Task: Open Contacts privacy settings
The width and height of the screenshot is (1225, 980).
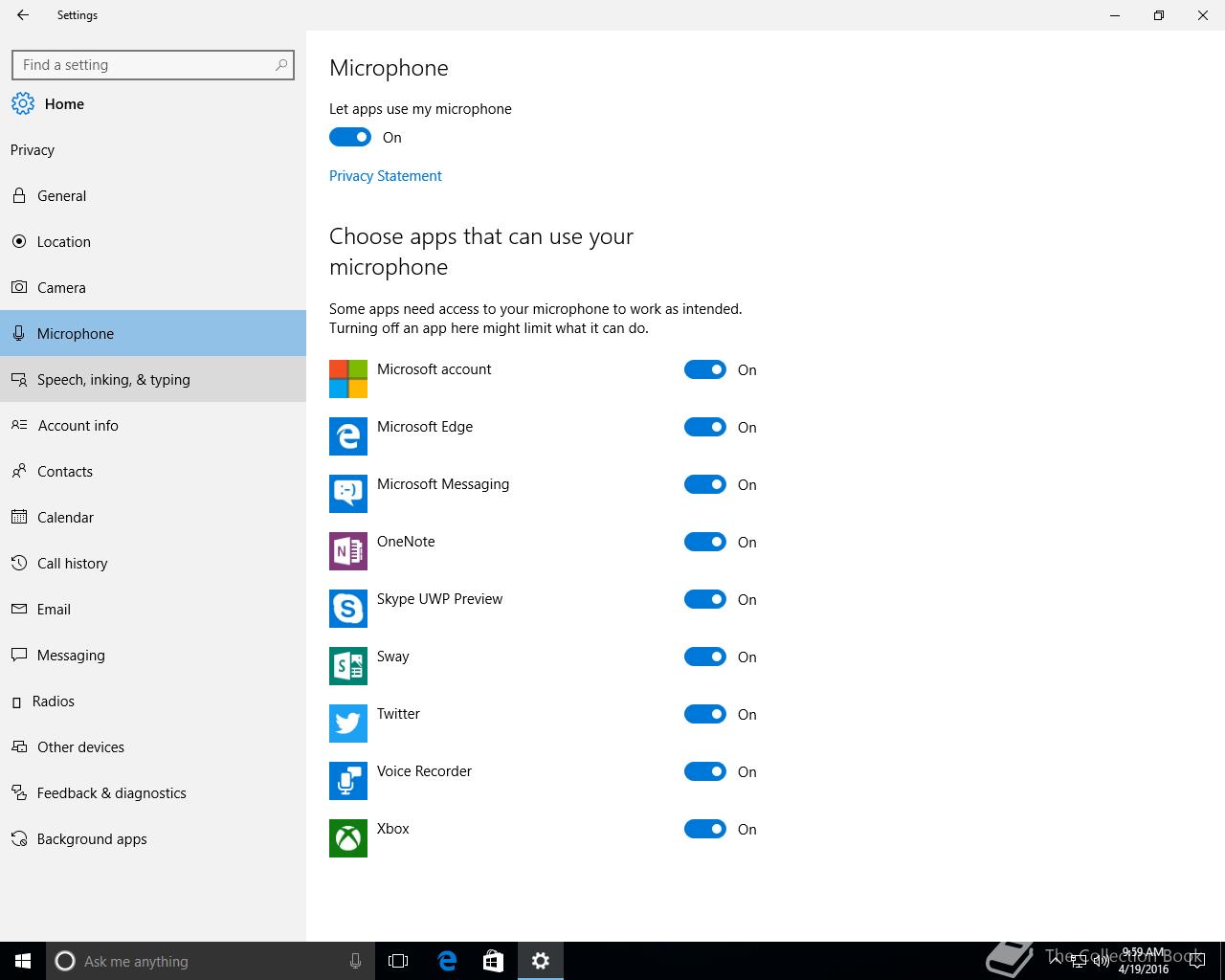Action: pyautogui.click(x=153, y=471)
